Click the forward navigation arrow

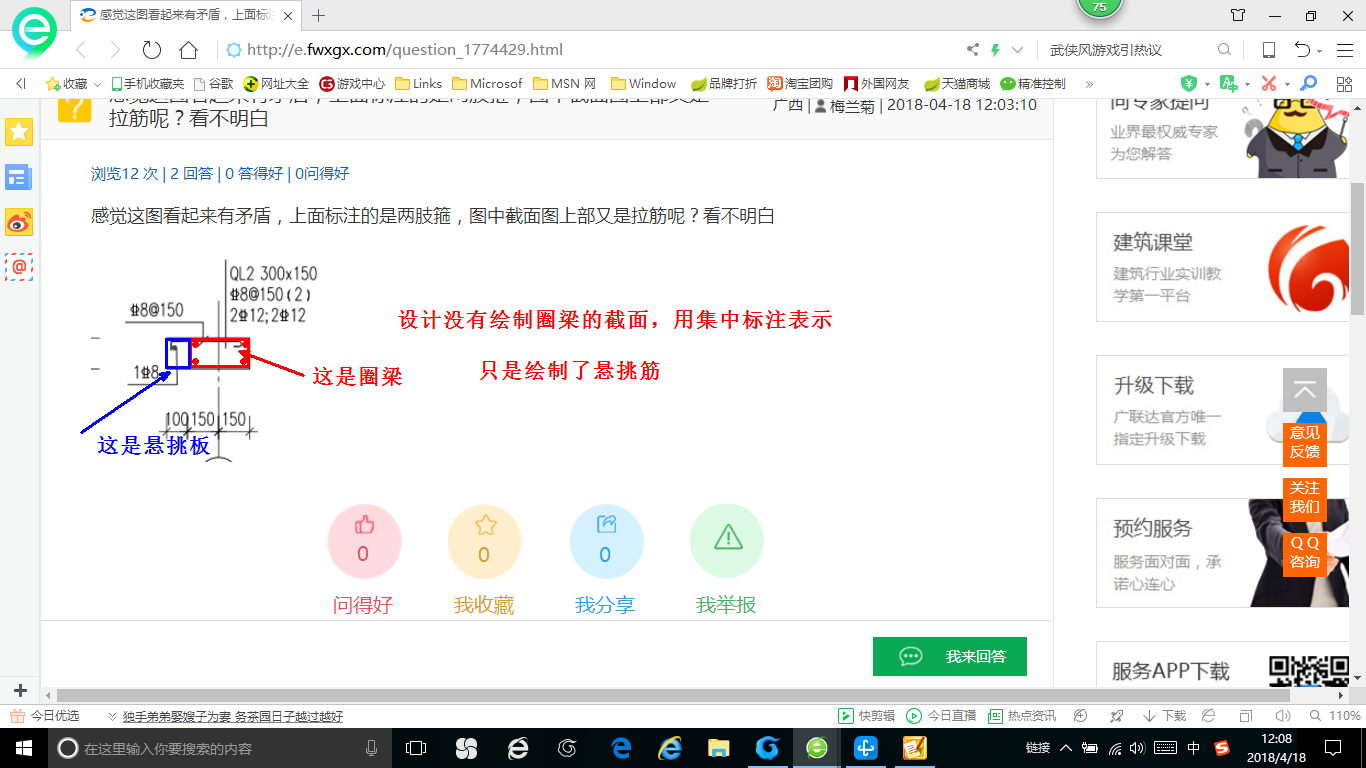(x=115, y=50)
